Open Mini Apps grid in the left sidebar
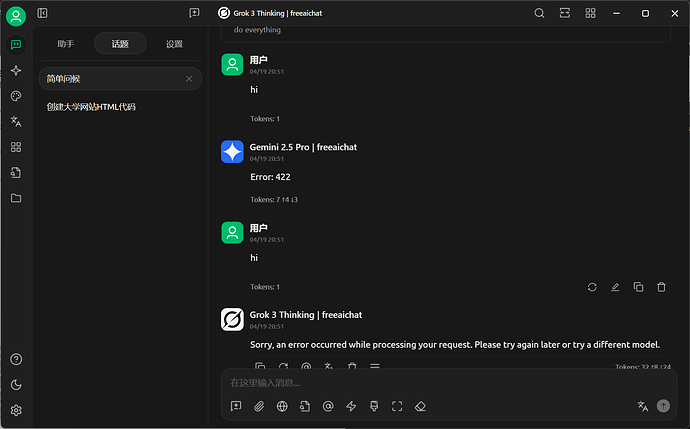Viewport: 690px width, 429px height. (16, 147)
